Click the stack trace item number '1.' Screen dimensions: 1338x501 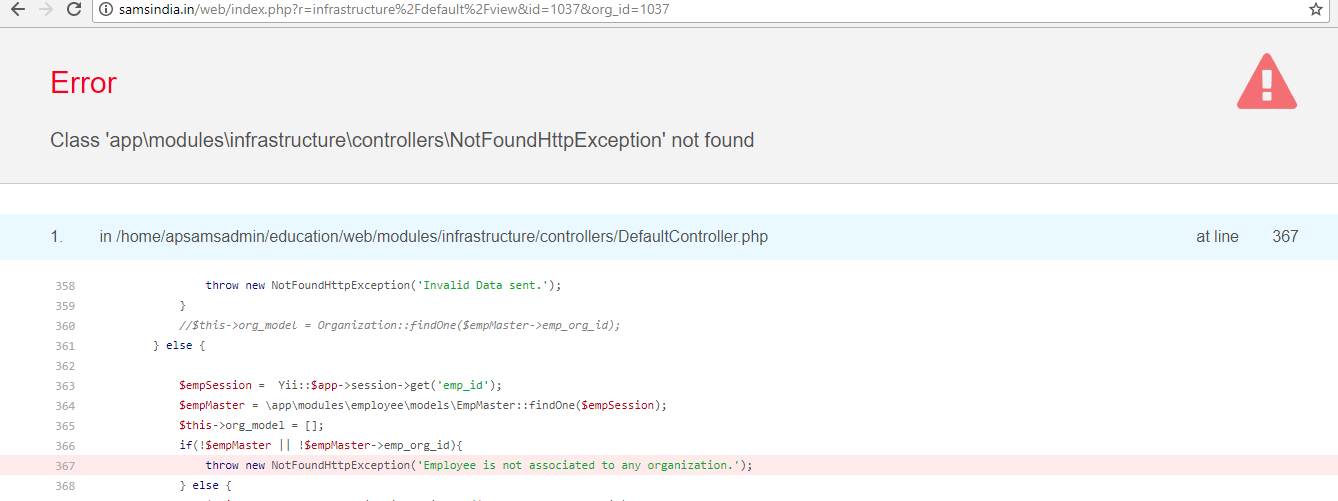57,237
